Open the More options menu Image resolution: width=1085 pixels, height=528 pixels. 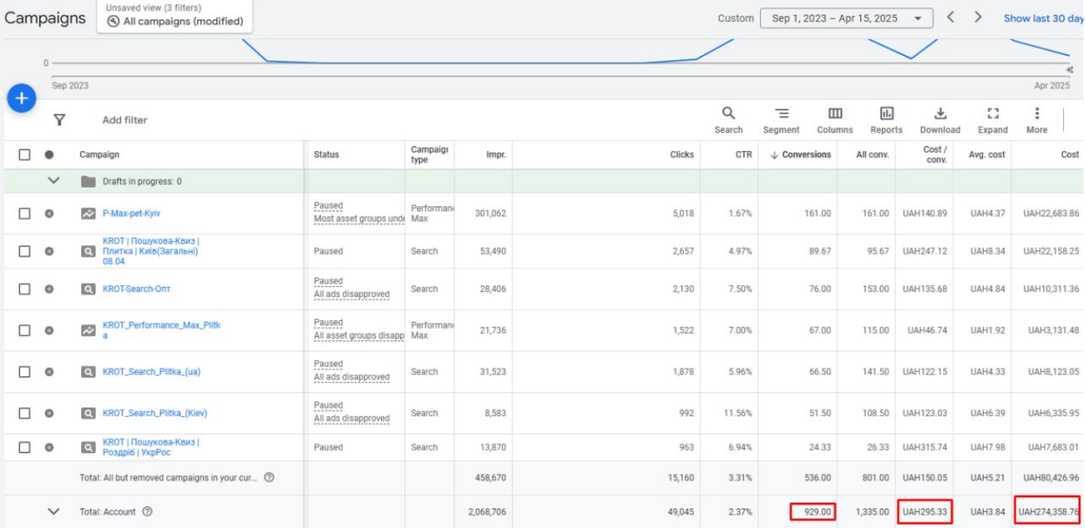1037,119
